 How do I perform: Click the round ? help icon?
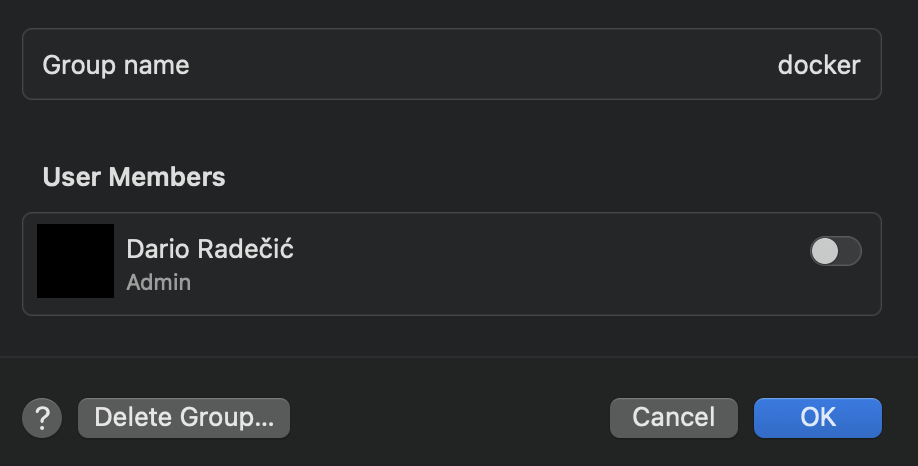(x=42, y=418)
